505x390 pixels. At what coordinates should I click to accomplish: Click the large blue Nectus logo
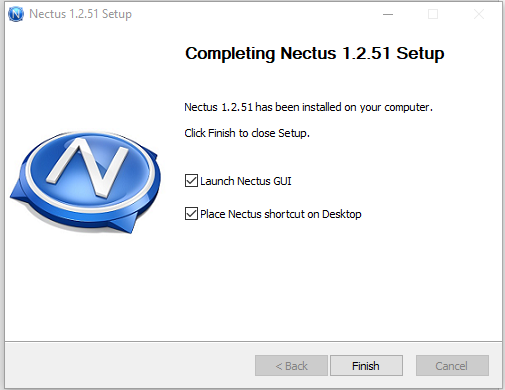[x=86, y=182]
